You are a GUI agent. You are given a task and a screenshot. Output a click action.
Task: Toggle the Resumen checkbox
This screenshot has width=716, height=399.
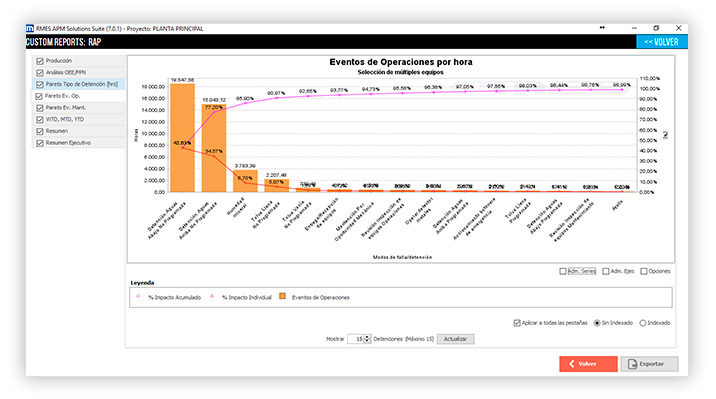(40, 131)
